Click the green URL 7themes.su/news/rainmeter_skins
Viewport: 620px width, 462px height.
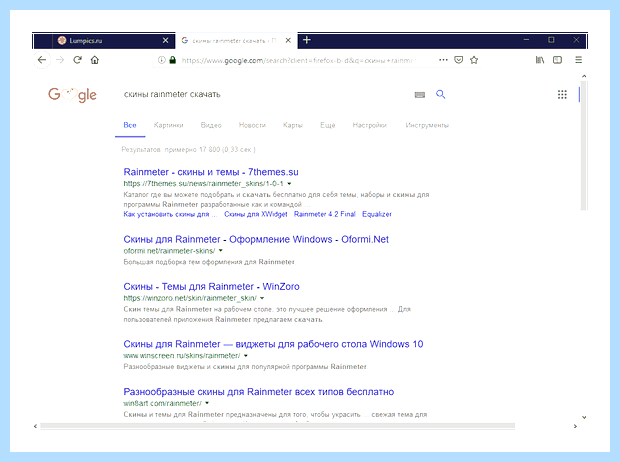coord(203,184)
